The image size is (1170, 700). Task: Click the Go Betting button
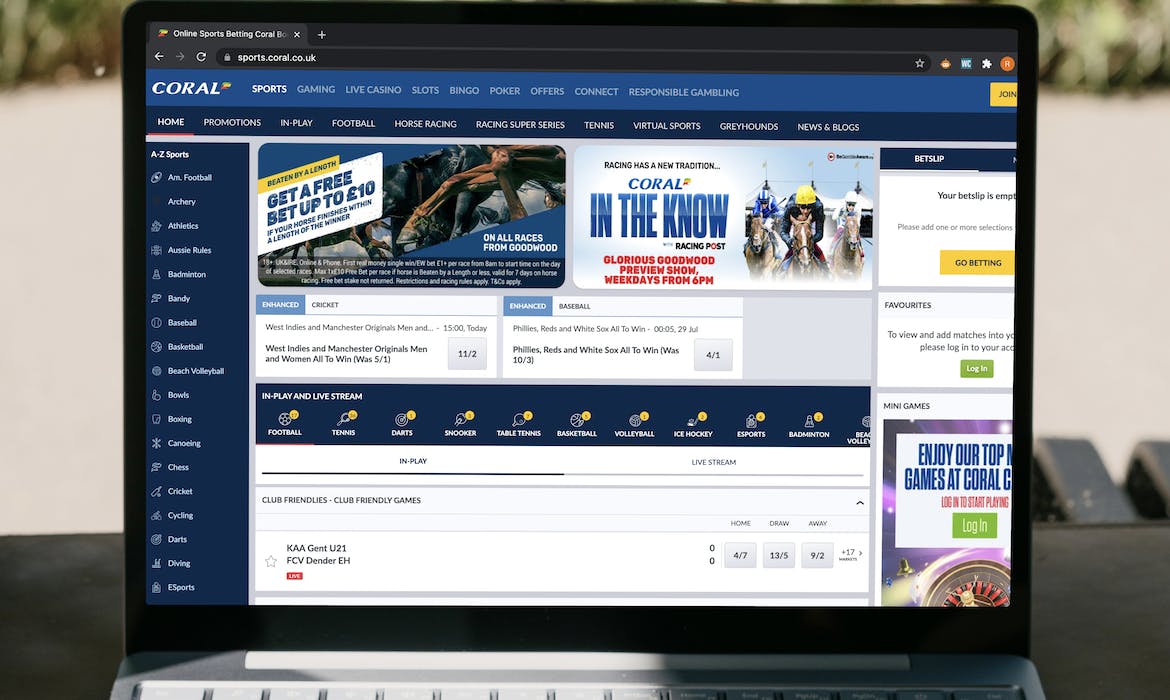(977, 263)
